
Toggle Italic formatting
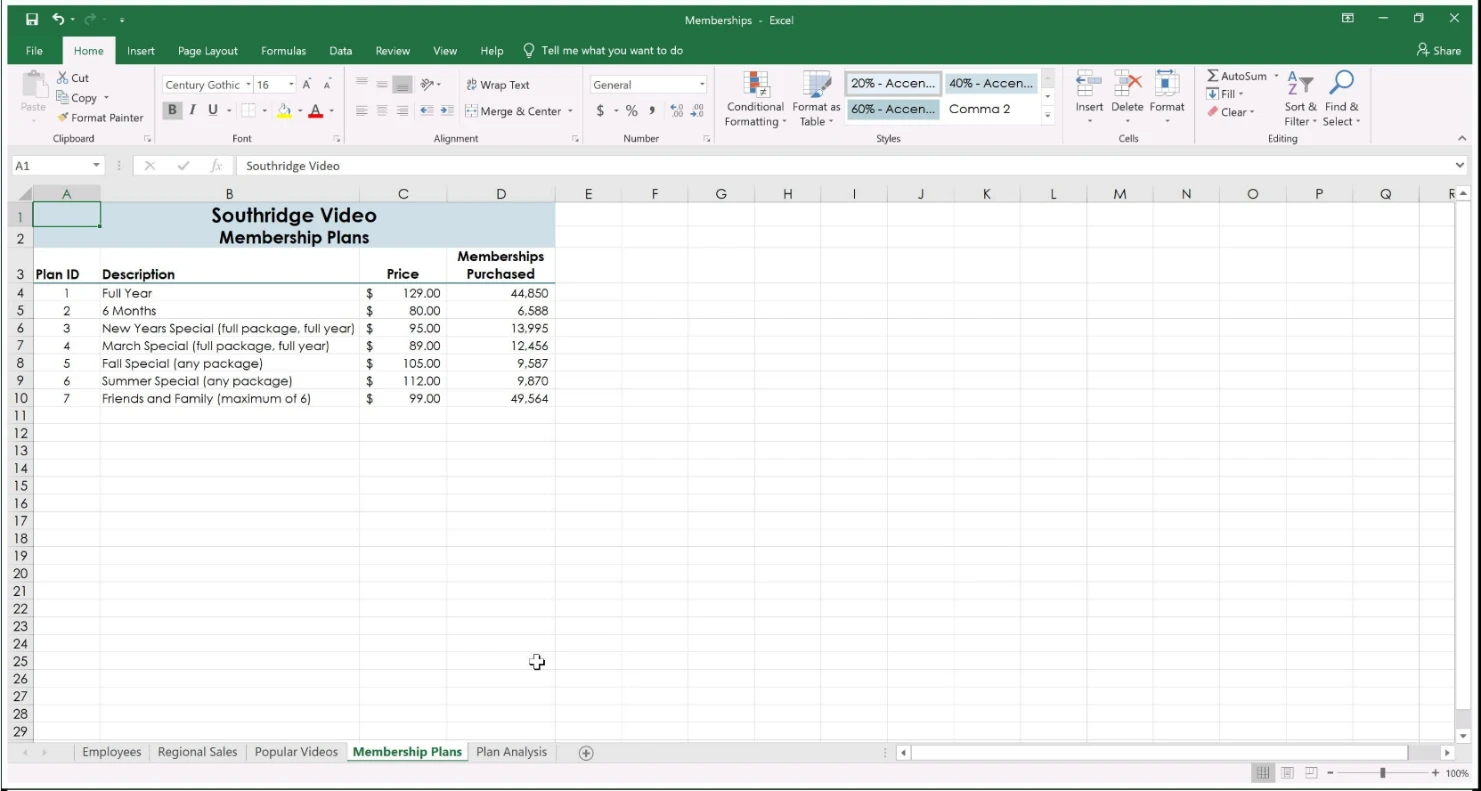(192, 110)
